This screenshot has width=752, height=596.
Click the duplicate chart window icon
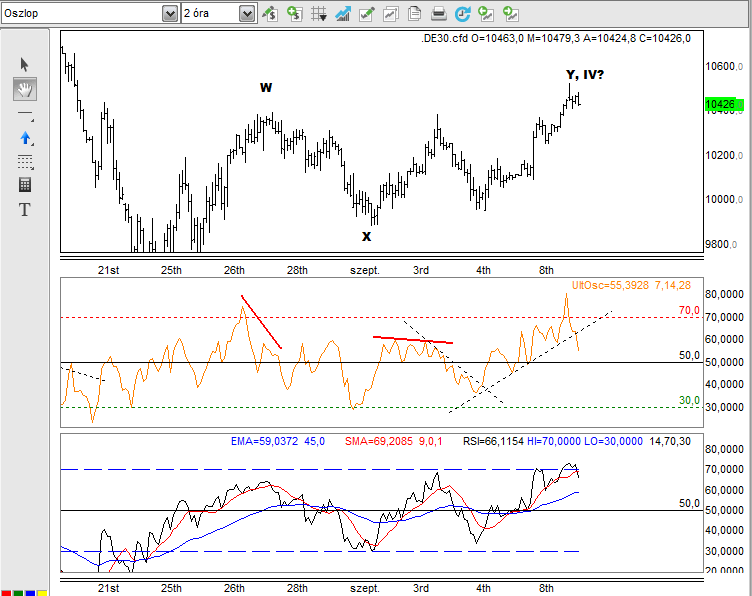click(390, 13)
